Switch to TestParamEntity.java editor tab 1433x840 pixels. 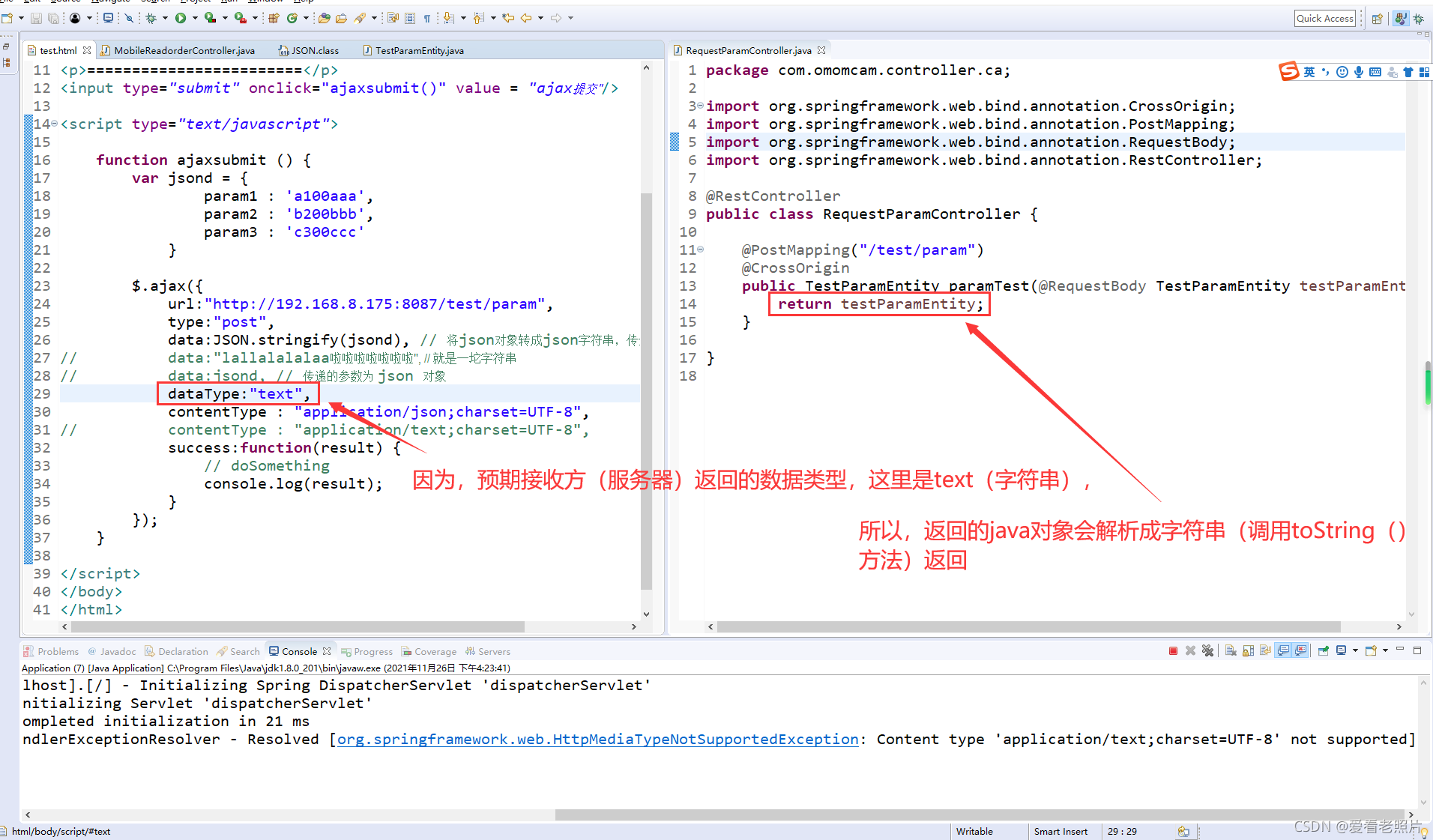click(x=413, y=50)
